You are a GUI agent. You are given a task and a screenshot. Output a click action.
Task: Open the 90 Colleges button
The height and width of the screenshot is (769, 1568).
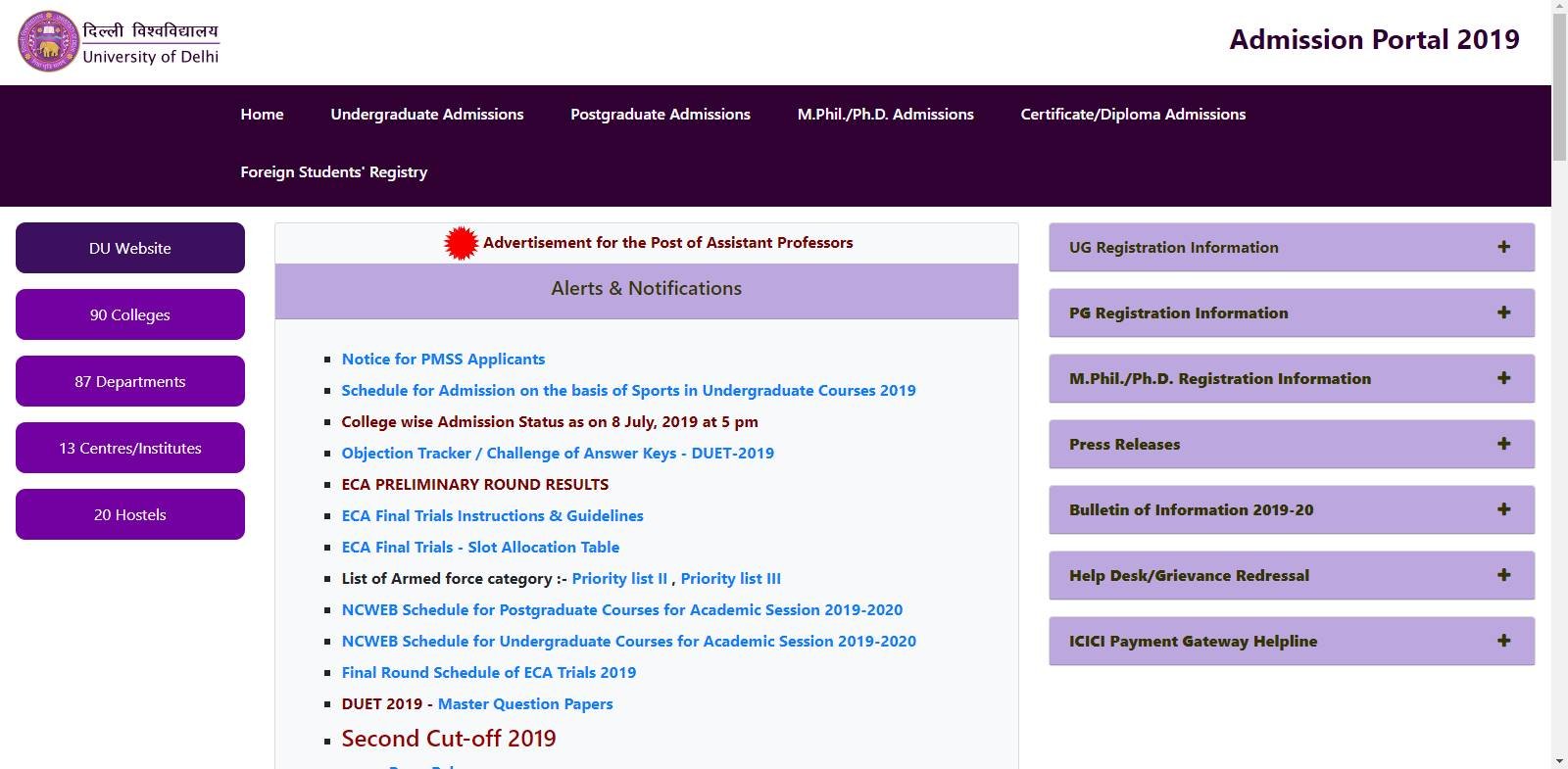click(130, 315)
